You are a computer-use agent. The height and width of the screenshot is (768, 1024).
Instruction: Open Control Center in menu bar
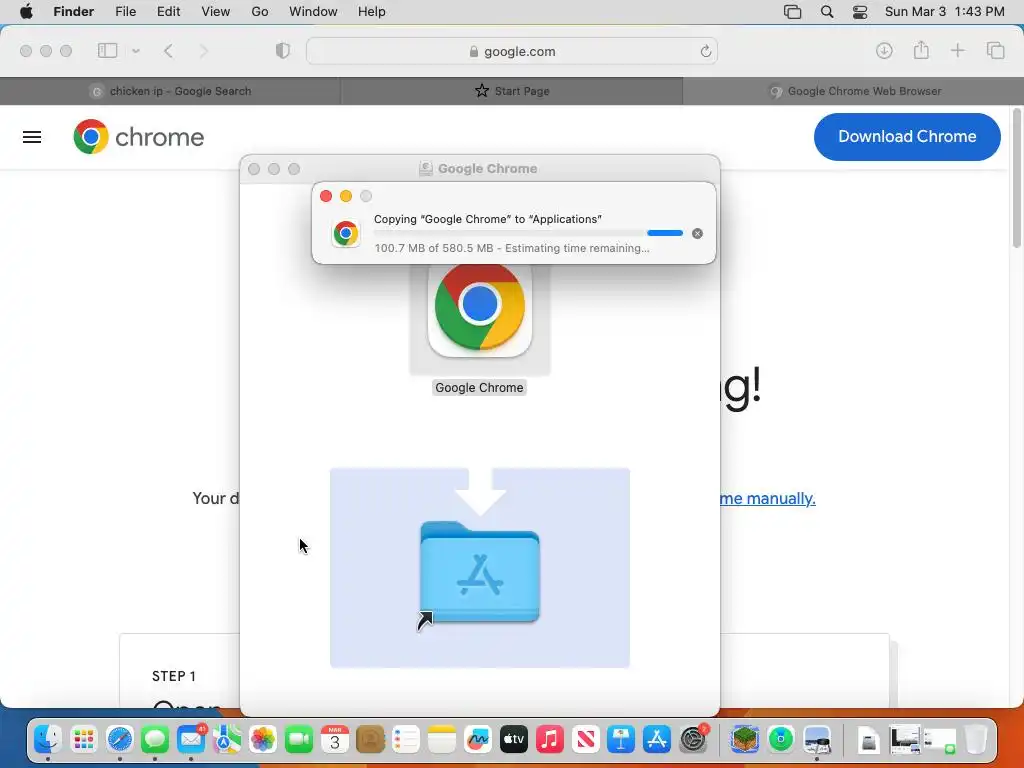tap(860, 12)
